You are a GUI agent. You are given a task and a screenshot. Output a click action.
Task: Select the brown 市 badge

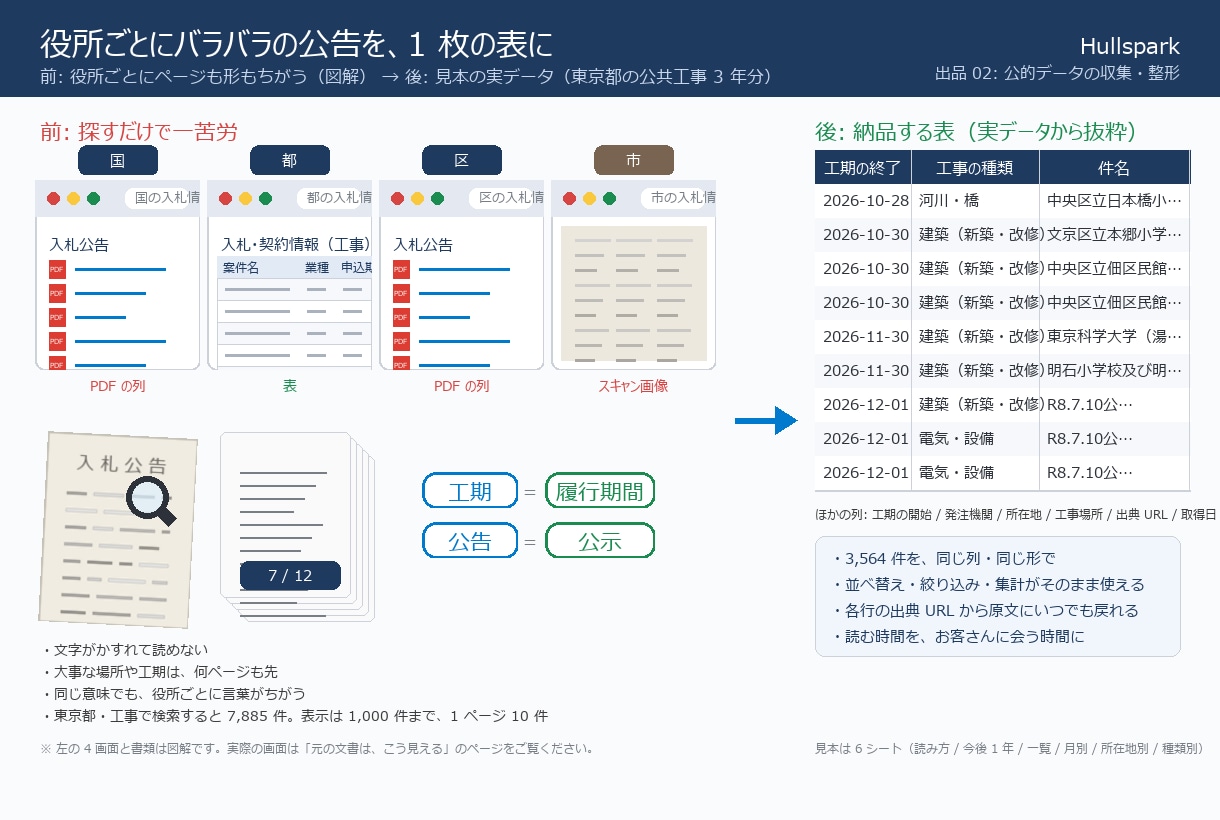pyautogui.click(x=634, y=161)
